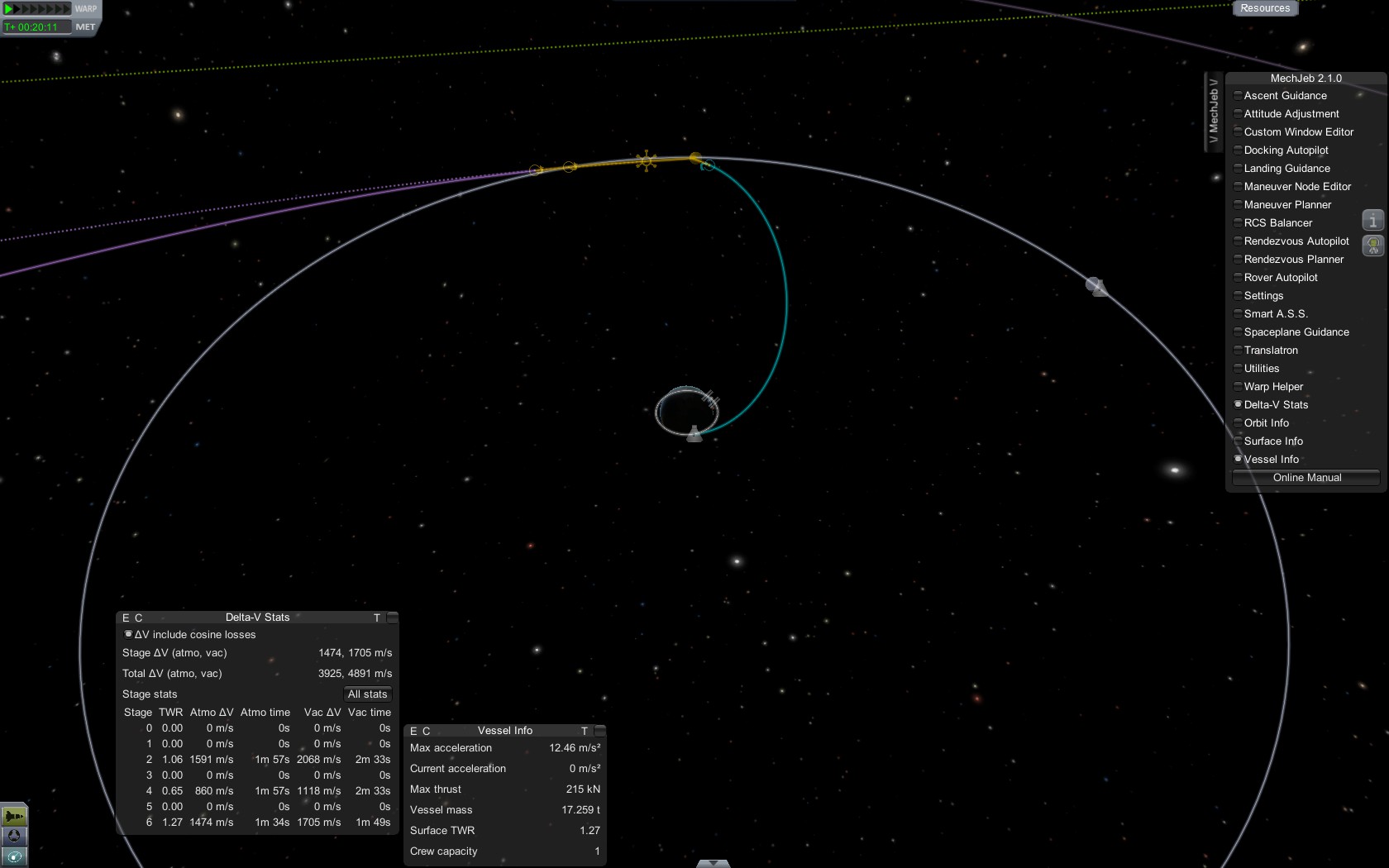Viewport: 1389px width, 868px height.
Task: Click the All stats button
Action: [367, 694]
